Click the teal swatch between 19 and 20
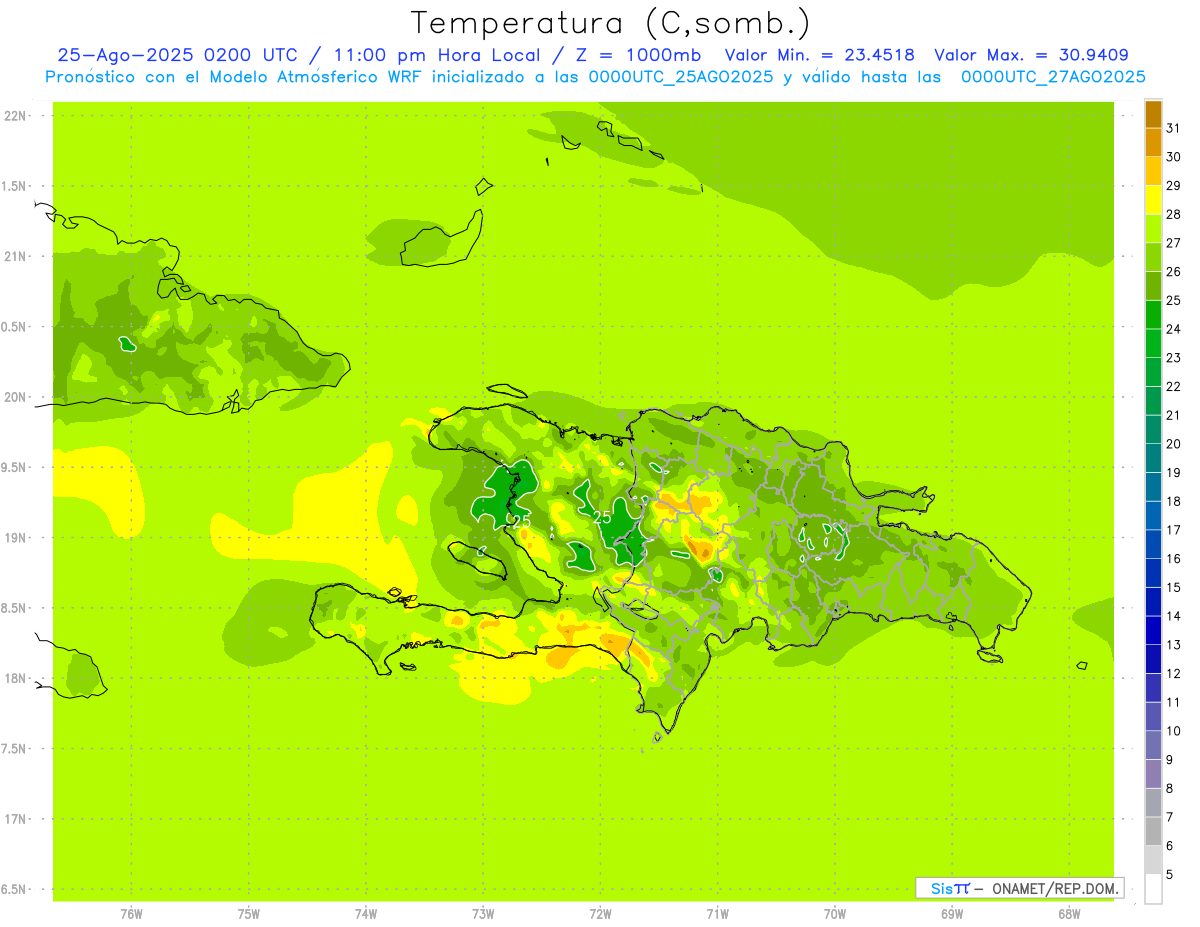This screenshot has height=927, width=1200. coord(1153,458)
